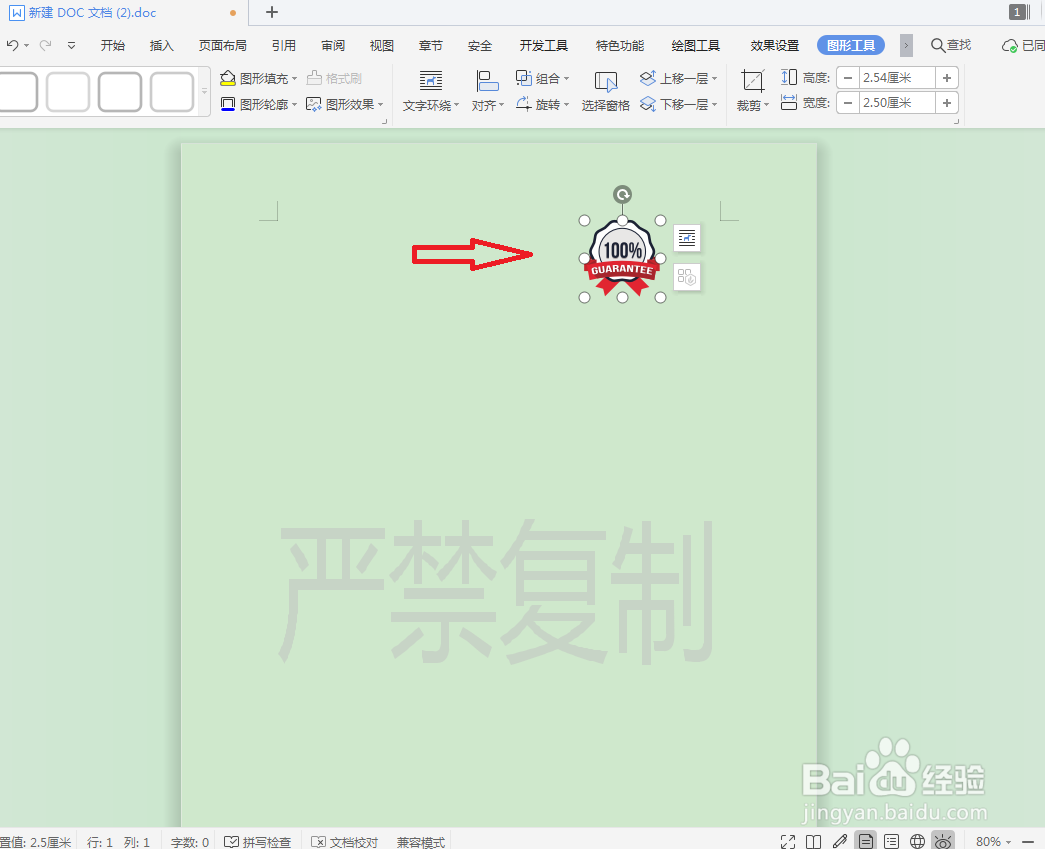1045x849 pixels.
Task: Click the 宽度 2.50厘米 input field
Action: coord(897,103)
